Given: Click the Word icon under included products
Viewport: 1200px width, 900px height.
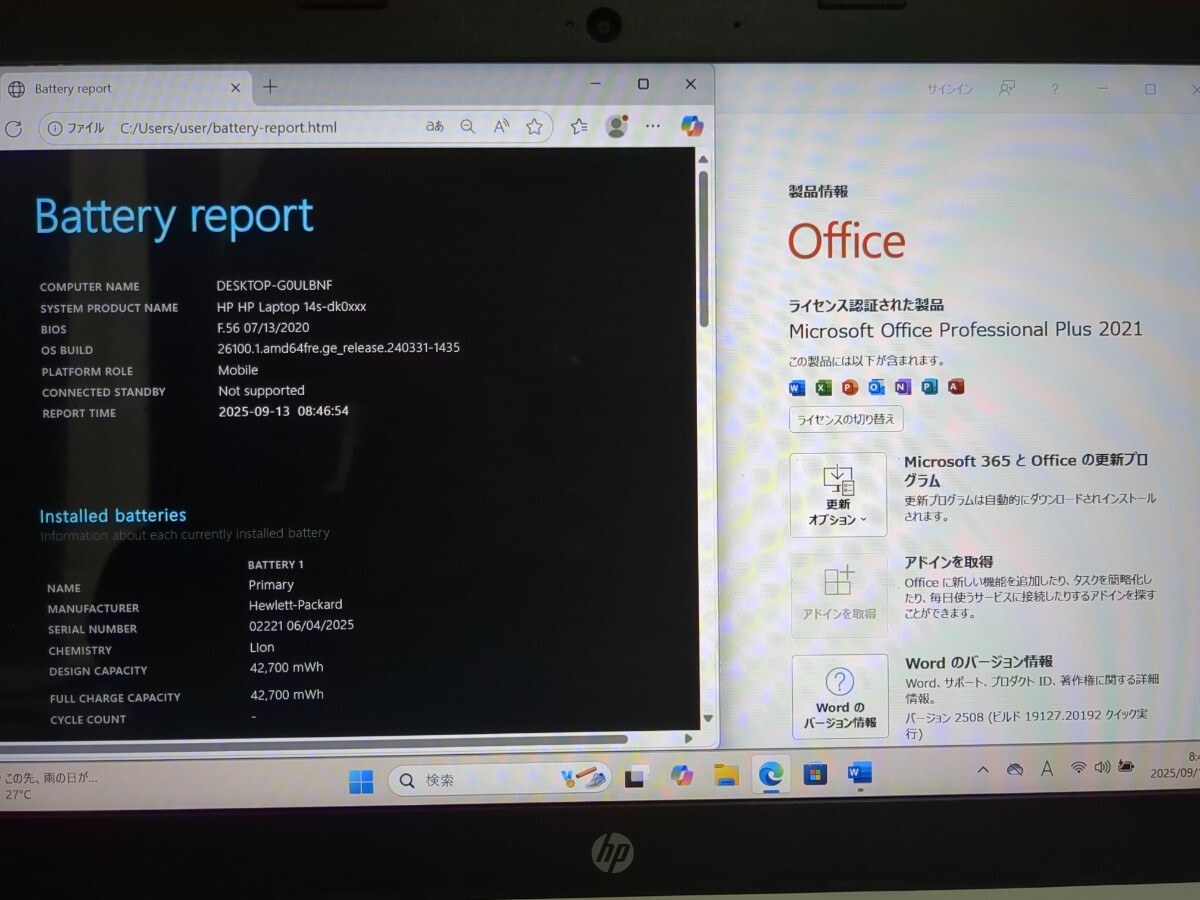Looking at the screenshot, I should [x=797, y=387].
